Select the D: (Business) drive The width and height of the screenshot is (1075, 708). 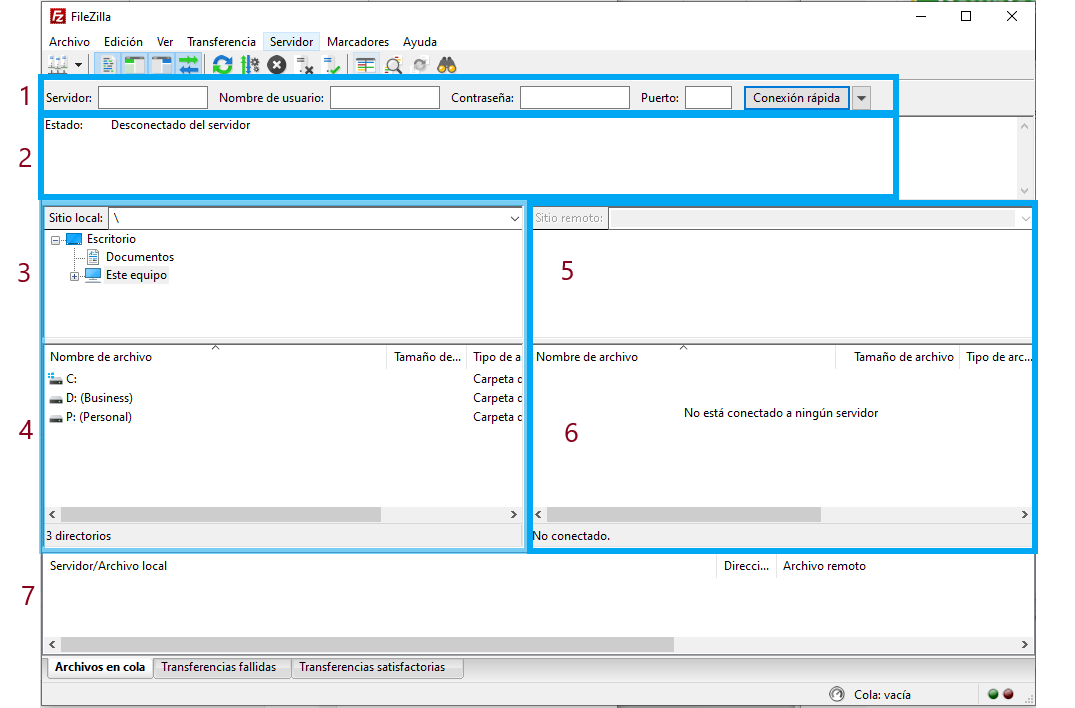98,398
